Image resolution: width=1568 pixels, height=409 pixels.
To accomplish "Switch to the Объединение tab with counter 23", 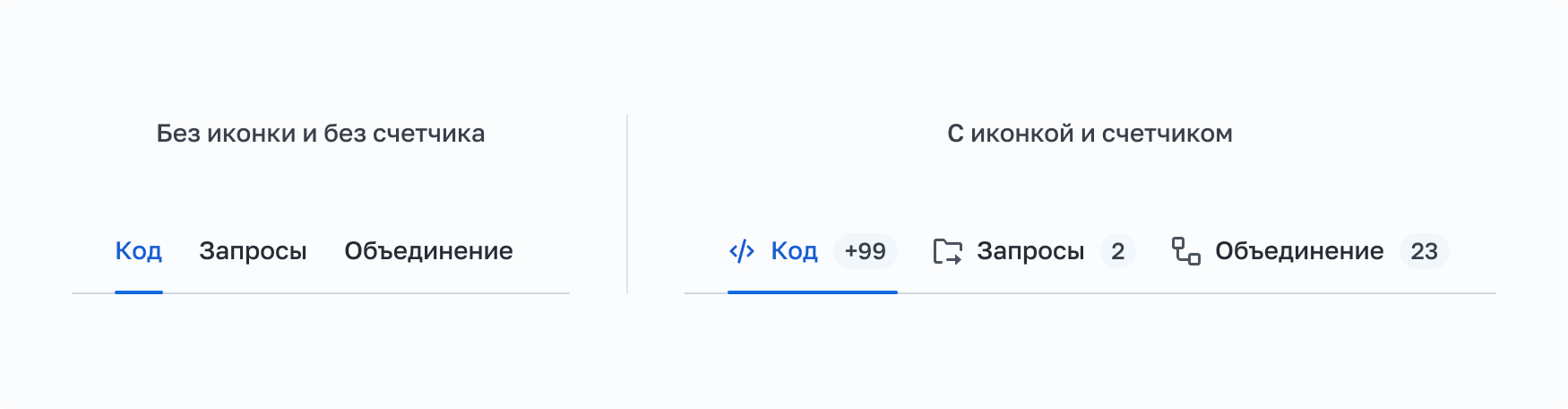I will pyautogui.click(x=1298, y=251).
